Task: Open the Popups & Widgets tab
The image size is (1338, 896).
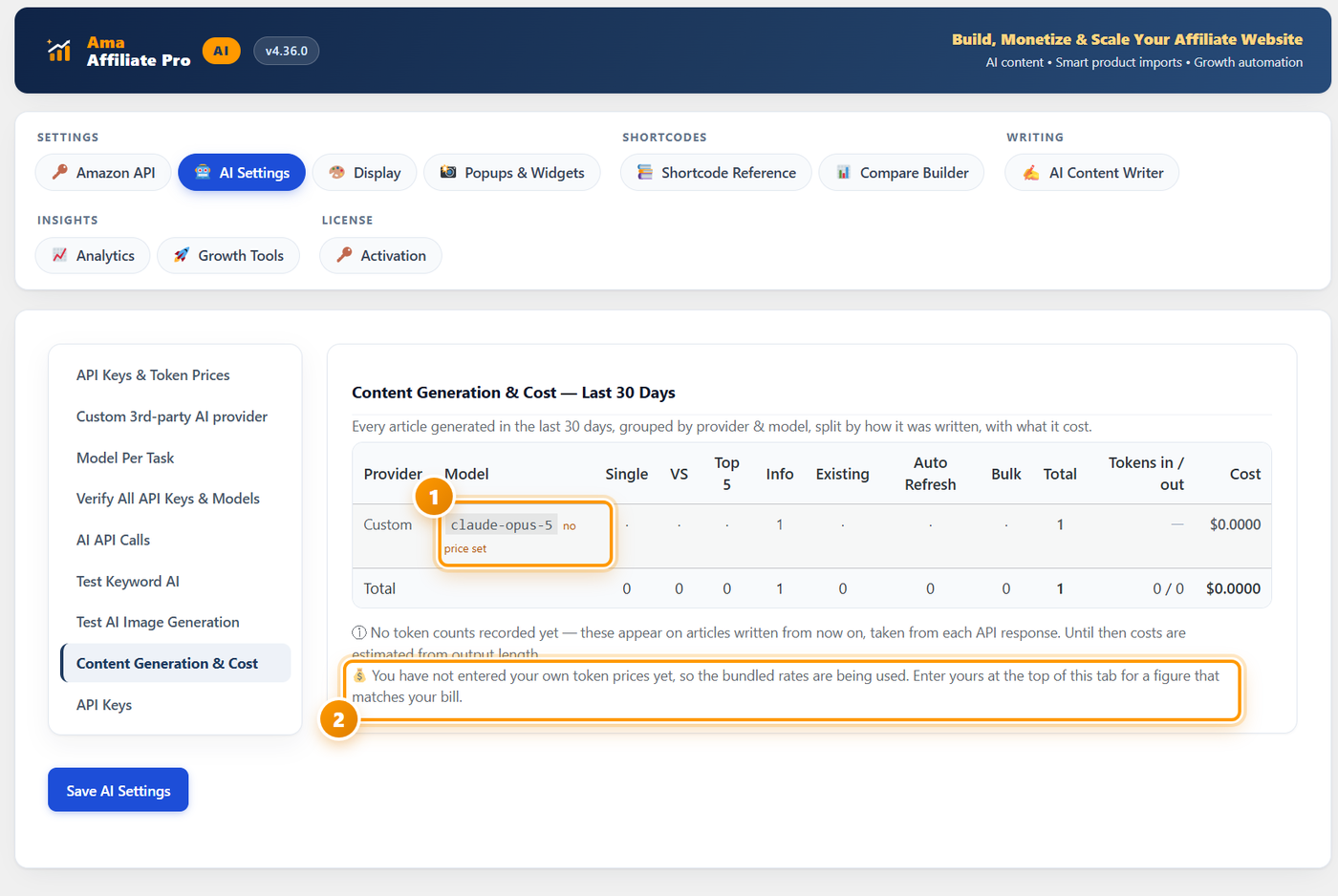Action: pos(512,172)
